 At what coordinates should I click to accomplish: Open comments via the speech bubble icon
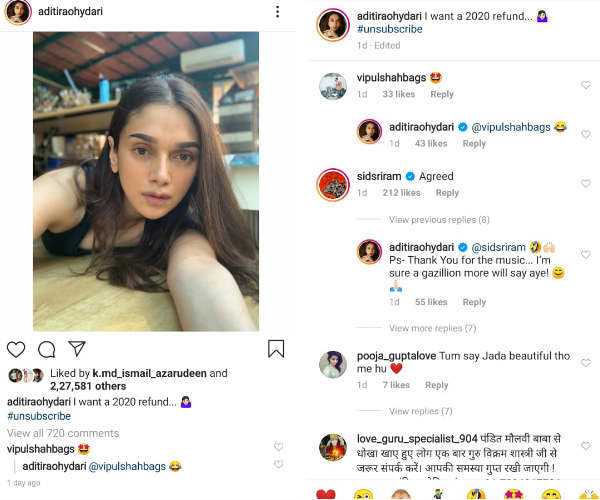pos(47,349)
